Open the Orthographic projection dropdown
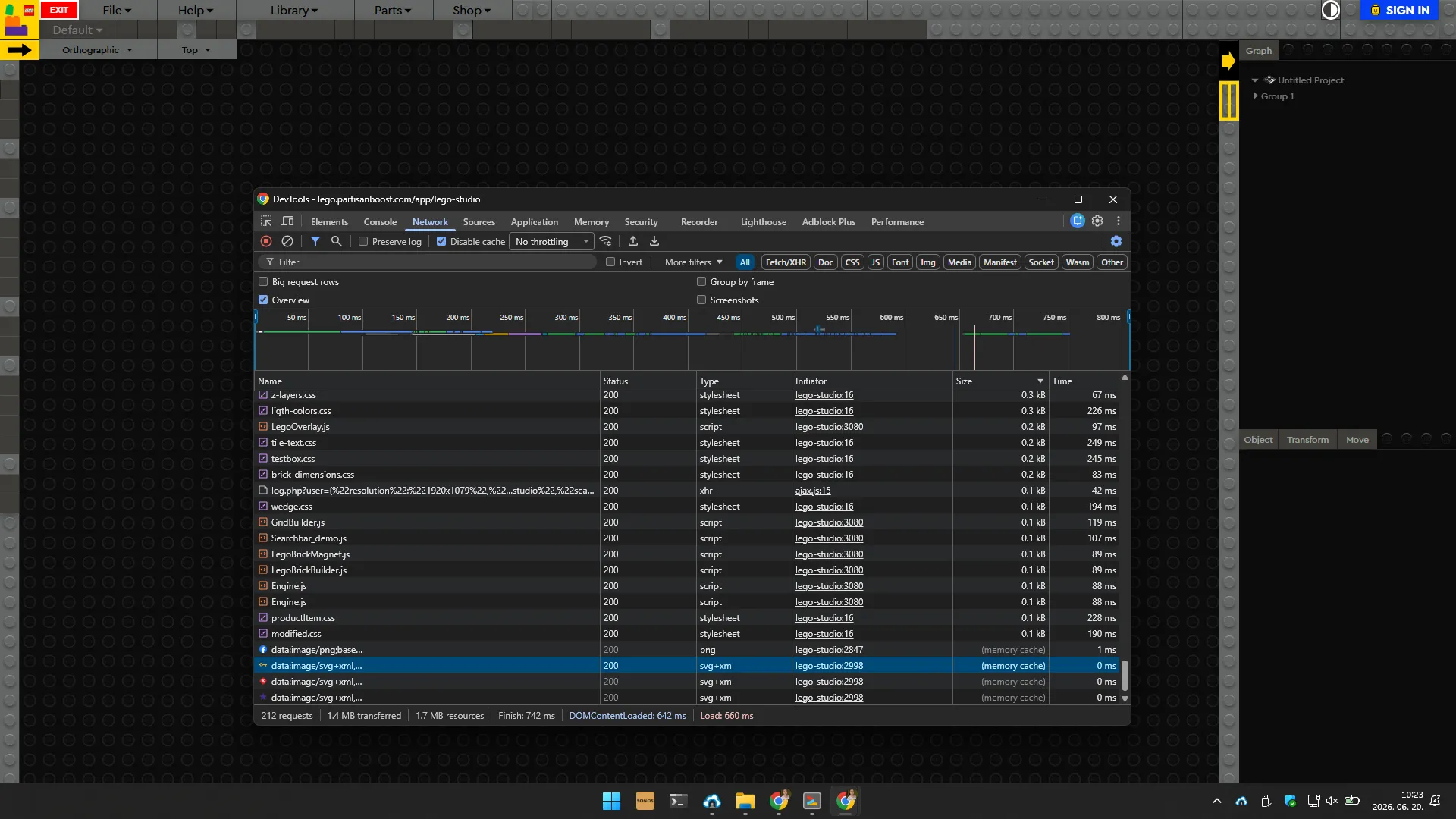 click(x=98, y=50)
